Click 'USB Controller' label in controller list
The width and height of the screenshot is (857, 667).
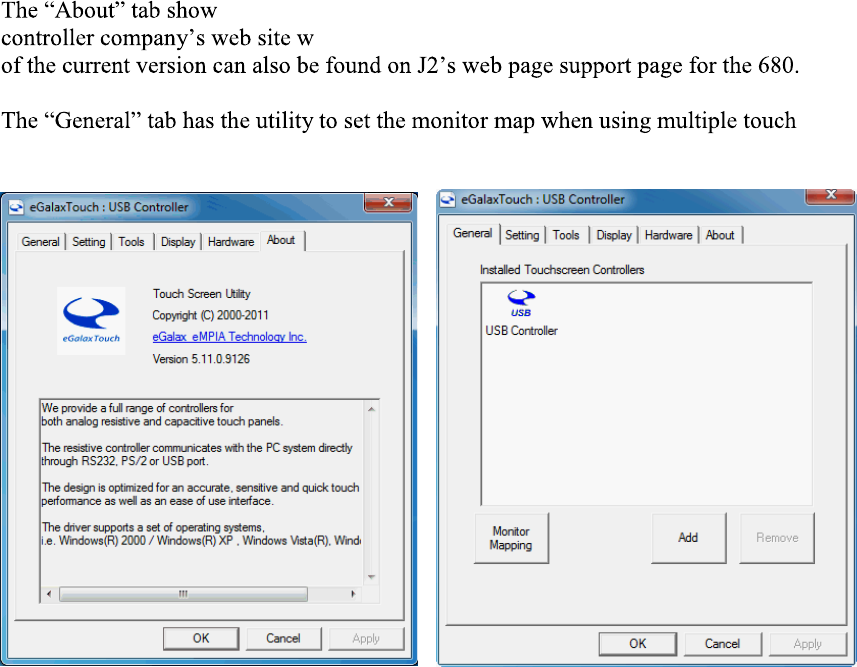[521, 331]
